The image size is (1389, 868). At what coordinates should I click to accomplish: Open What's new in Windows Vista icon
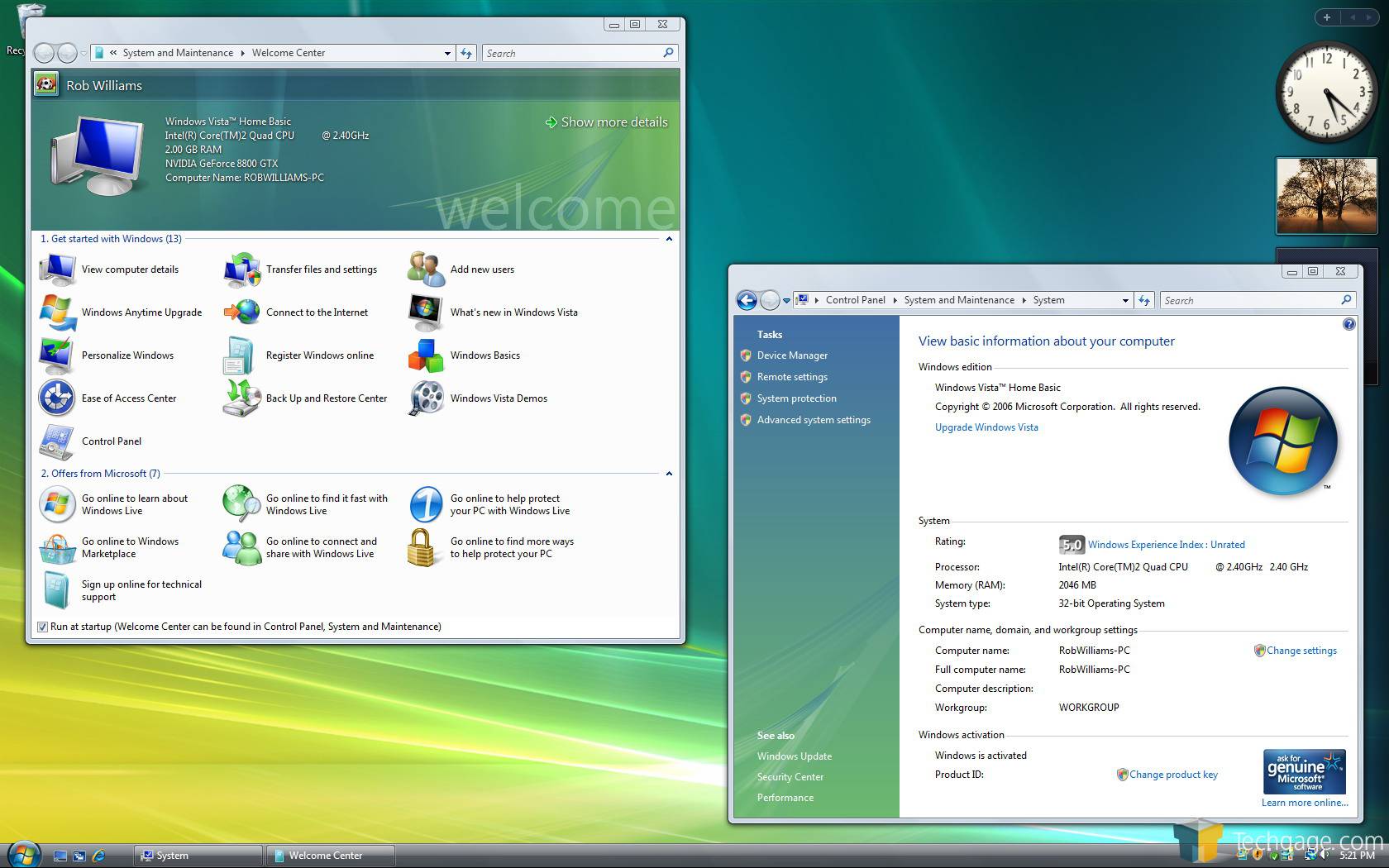pyautogui.click(x=427, y=312)
